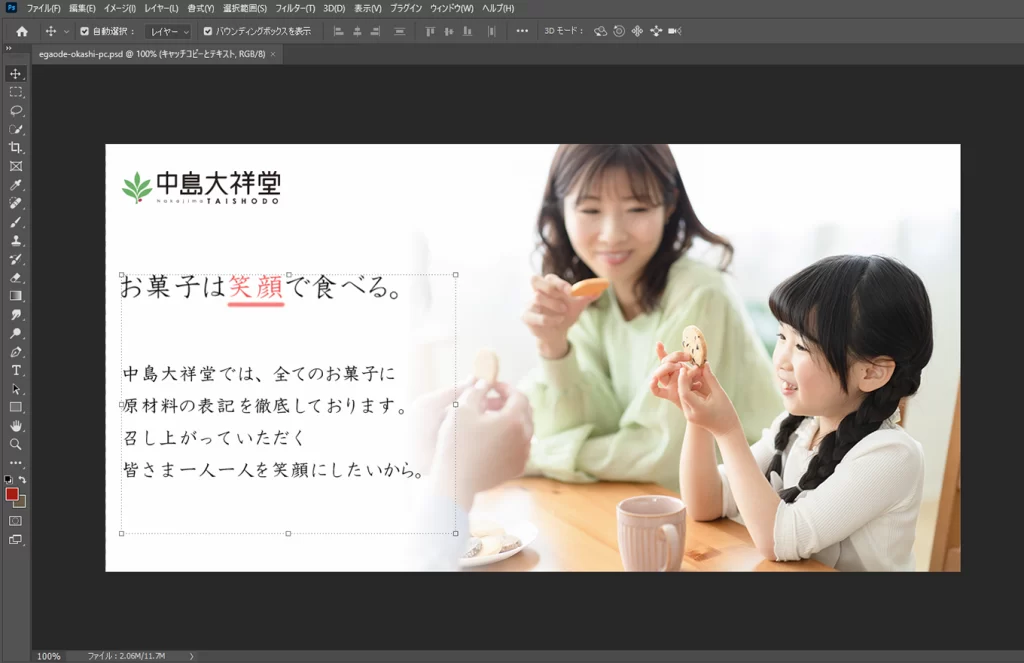Choose the Eraser tool
The width and height of the screenshot is (1024, 663).
pos(16,277)
